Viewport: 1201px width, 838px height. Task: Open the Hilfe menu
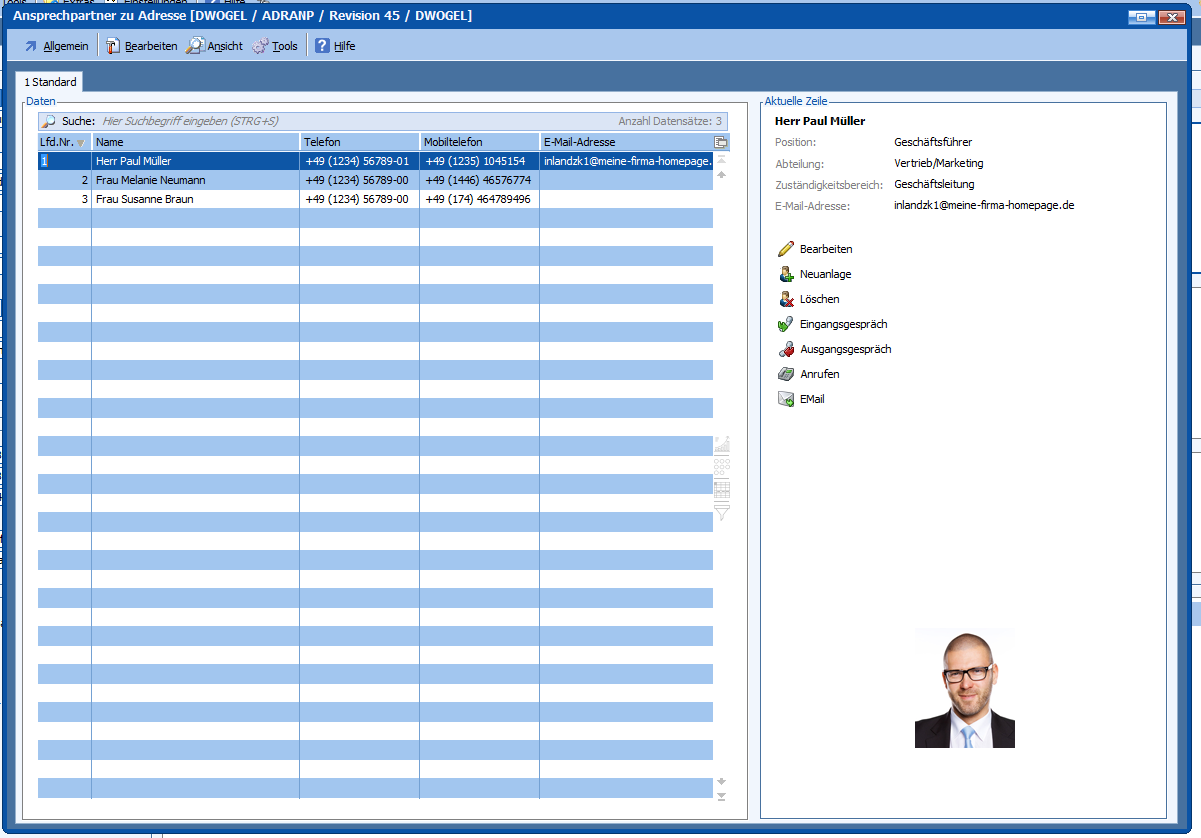335,46
